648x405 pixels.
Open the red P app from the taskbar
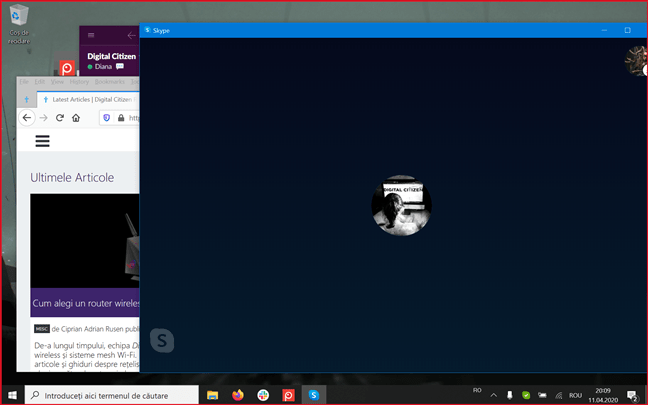pyautogui.click(x=288, y=395)
